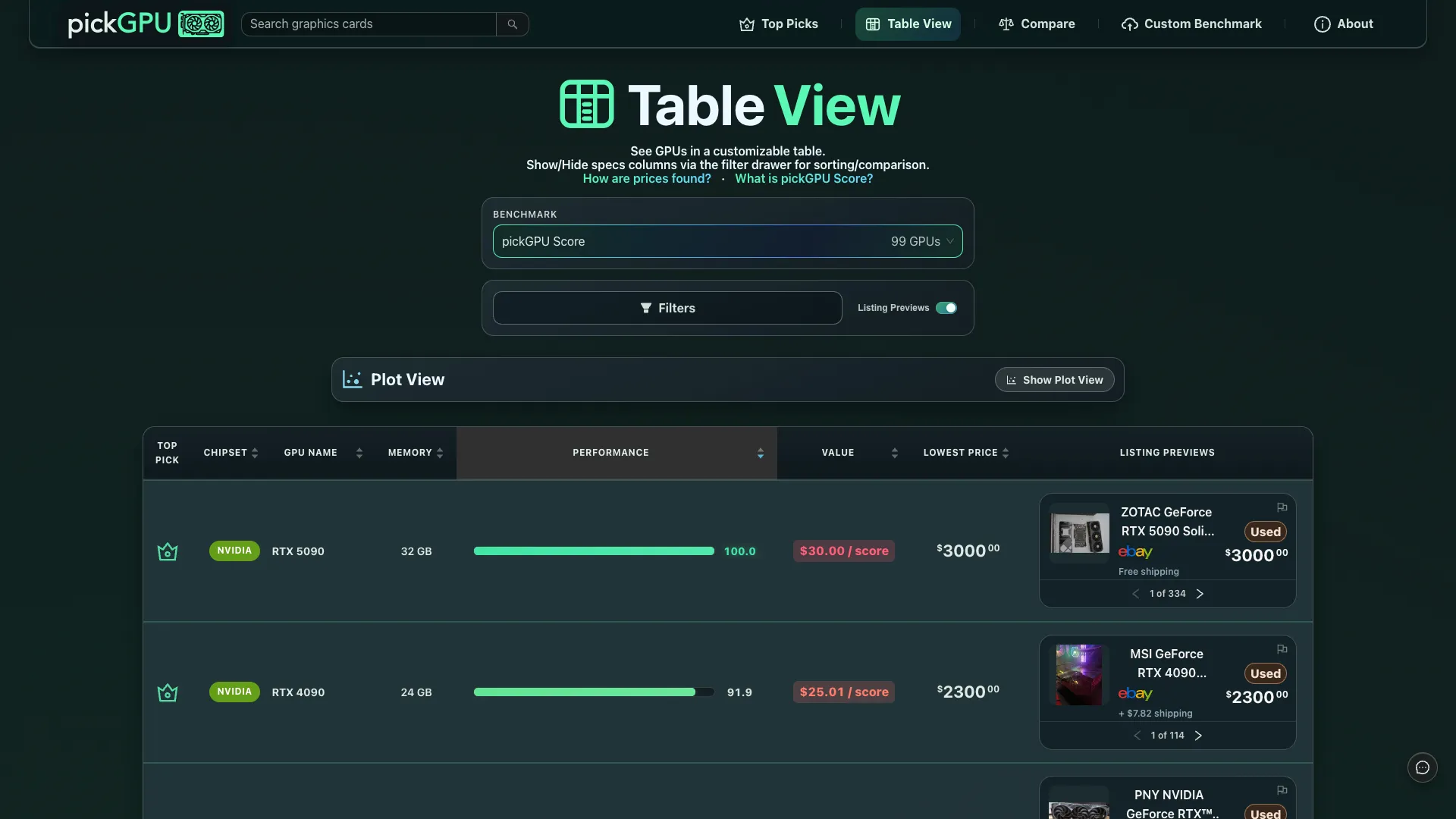
Task: Click the large Table View heading icon
Action: (586, 104)
